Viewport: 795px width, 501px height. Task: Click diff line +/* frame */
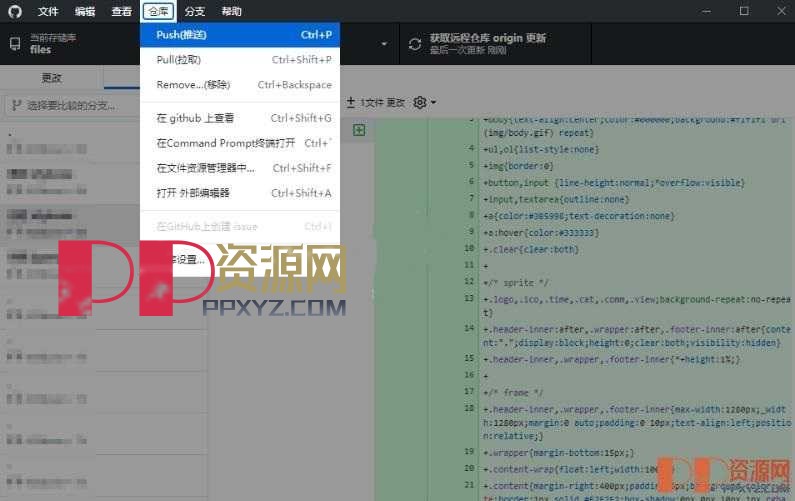[x=513, y=392]
